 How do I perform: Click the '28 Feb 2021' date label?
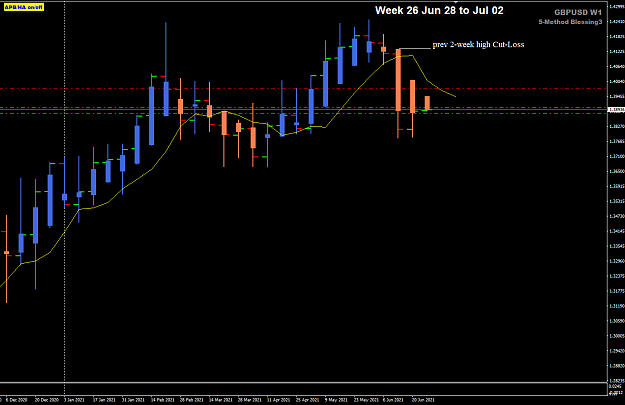point(192,399)
